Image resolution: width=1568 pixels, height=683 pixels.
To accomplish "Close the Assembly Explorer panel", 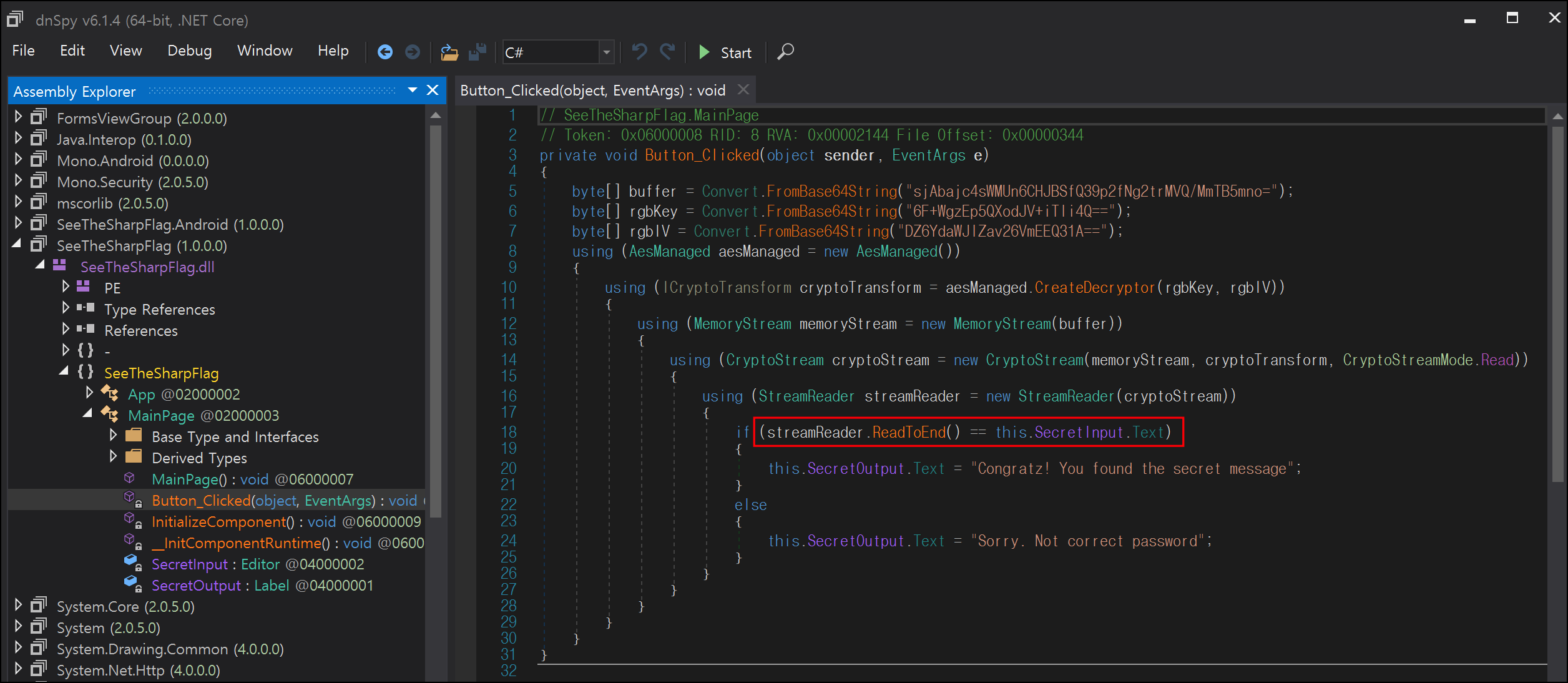I will 433,91.
